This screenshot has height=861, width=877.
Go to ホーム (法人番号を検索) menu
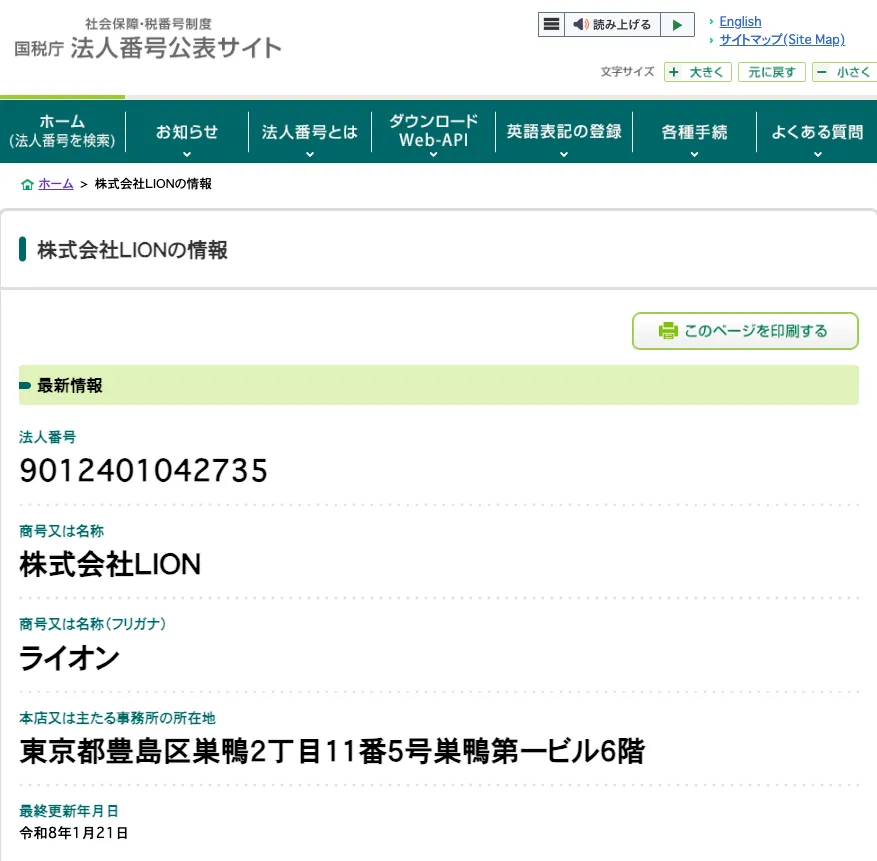pyautogui.click(x=62, y=131)
